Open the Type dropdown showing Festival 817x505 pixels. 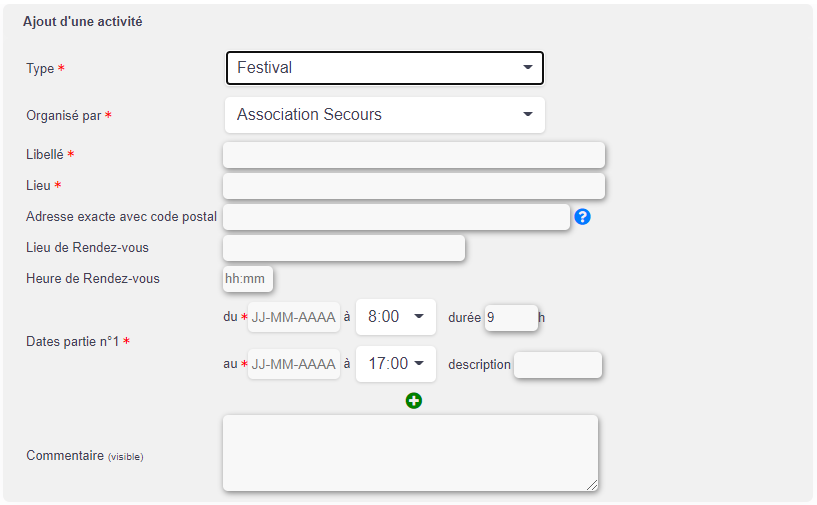click(385, 68)
